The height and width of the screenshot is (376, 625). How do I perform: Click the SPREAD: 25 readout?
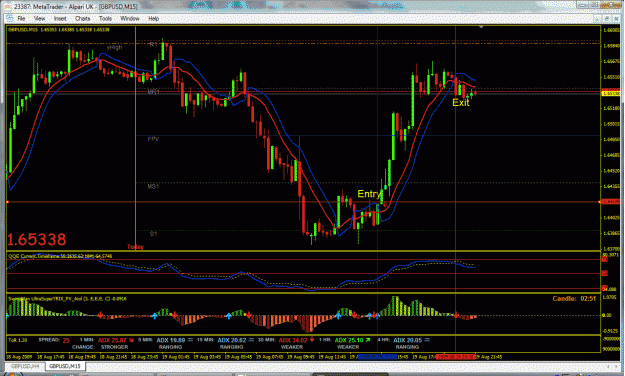click(x=54, y=340)
